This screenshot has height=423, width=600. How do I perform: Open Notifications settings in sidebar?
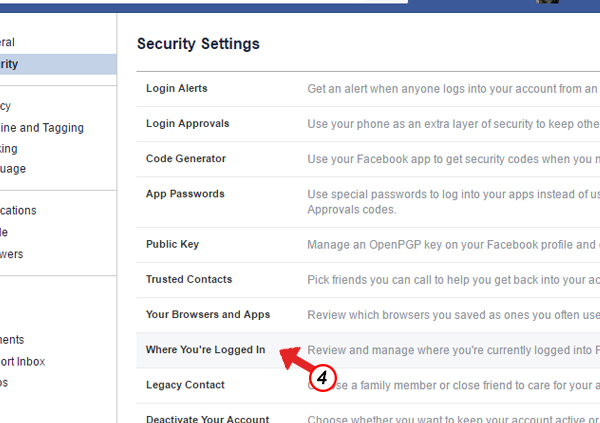pos(18,211)
